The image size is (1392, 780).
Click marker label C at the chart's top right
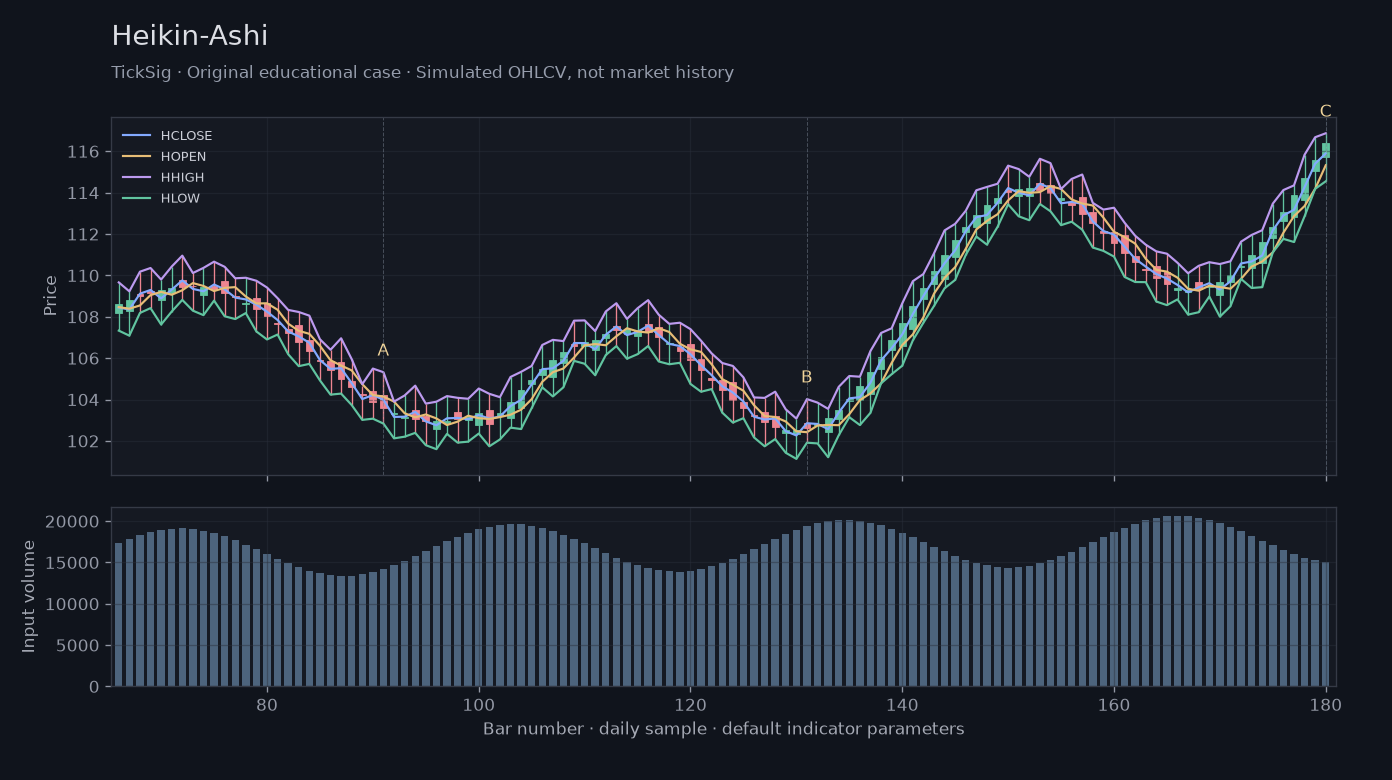point(1325,111)
